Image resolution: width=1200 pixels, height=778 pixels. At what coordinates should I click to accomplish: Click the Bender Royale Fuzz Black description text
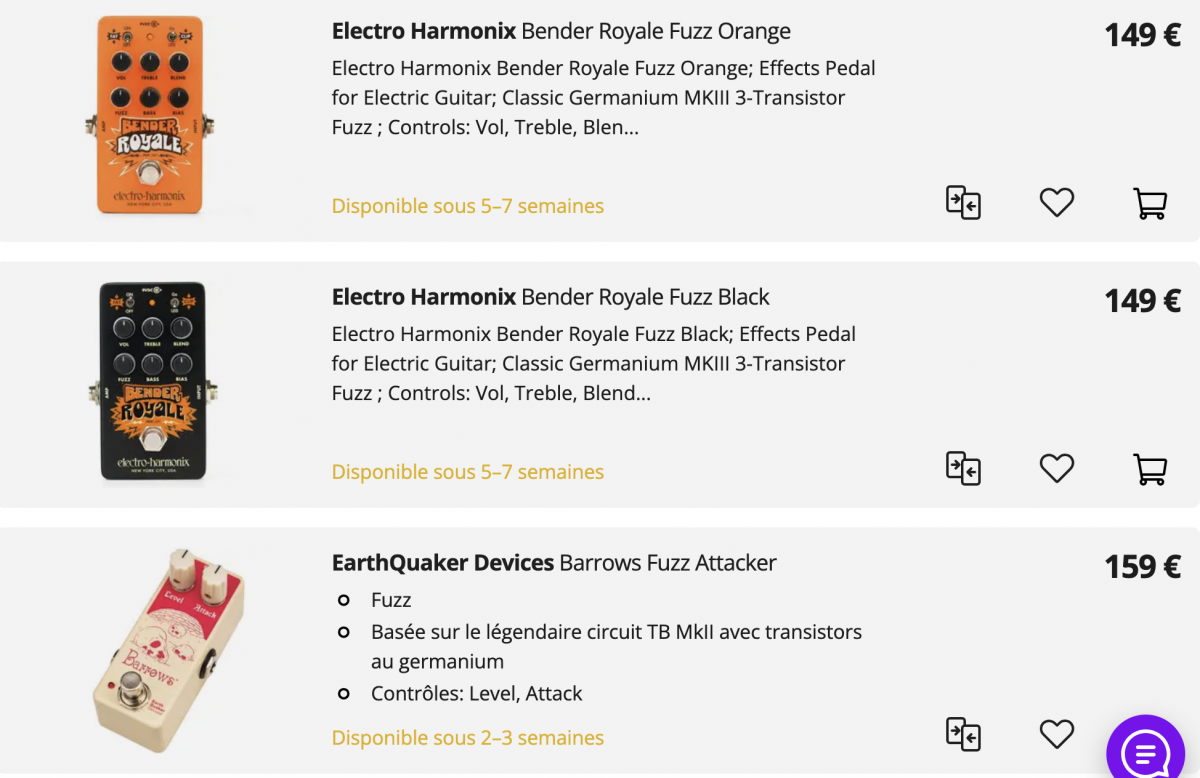pos(594,363)
